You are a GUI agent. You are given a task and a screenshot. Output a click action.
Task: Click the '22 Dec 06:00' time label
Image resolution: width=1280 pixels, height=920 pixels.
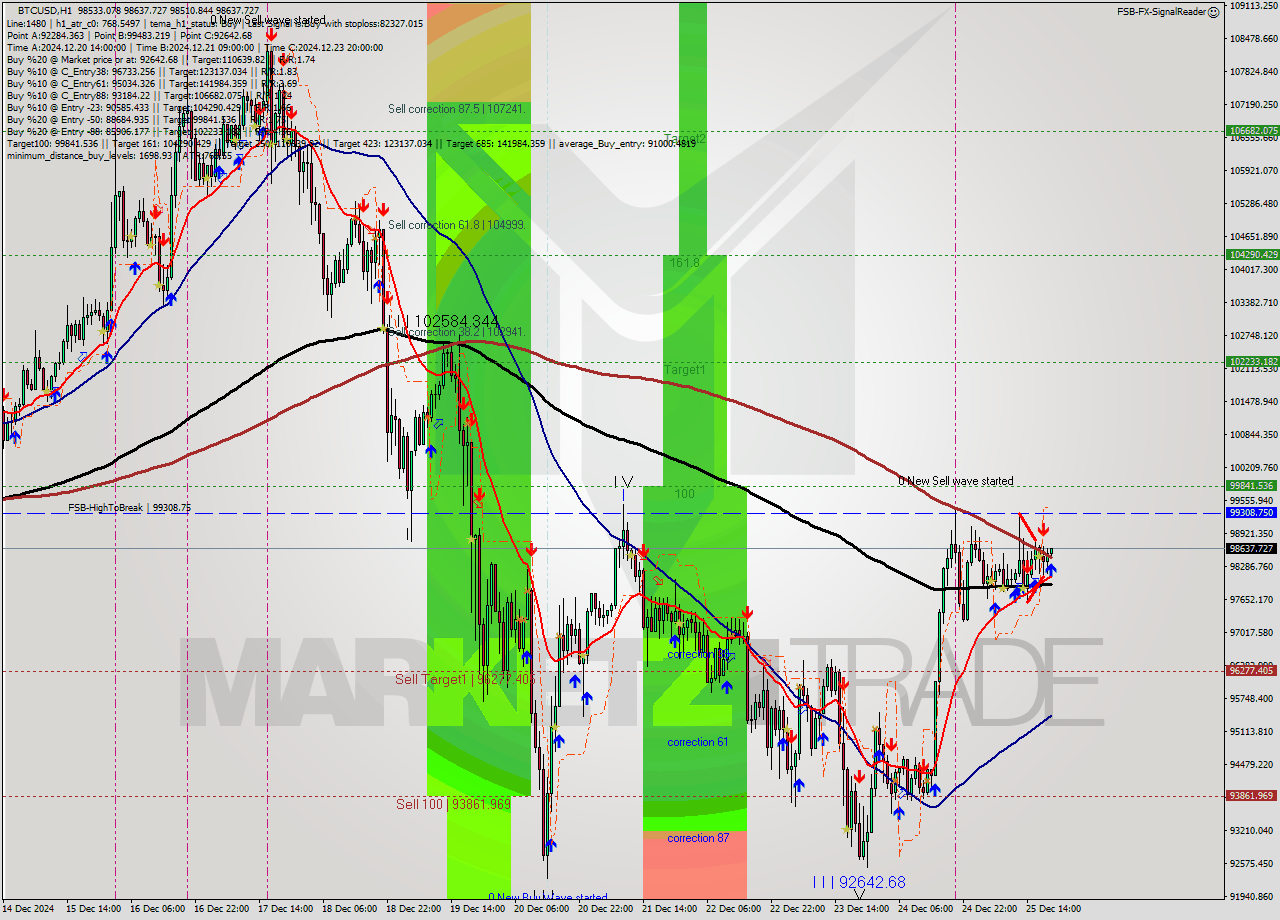[735, 909]
